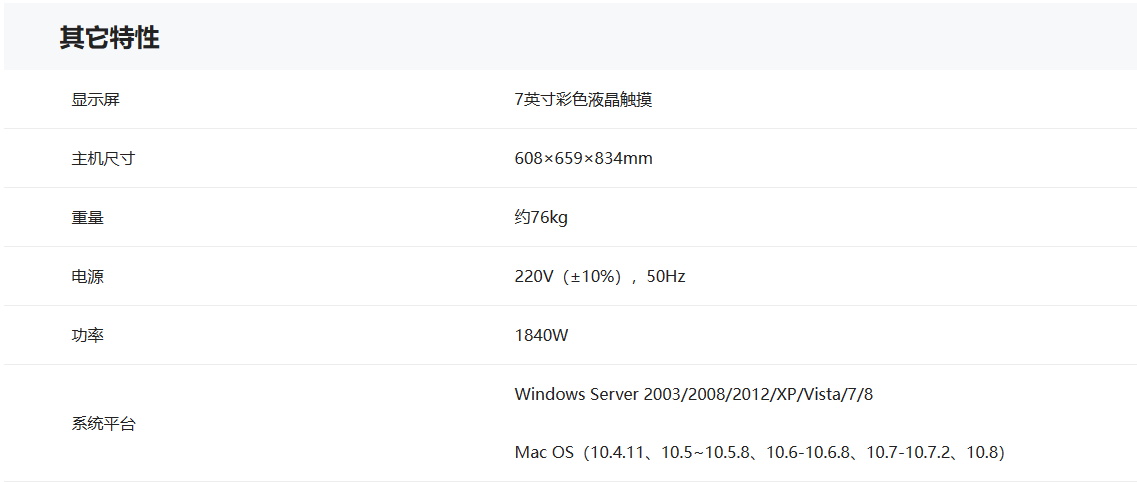Select the 主机尺寸 row label
This screenshot has width=1137, height=482.
point(103,159)
